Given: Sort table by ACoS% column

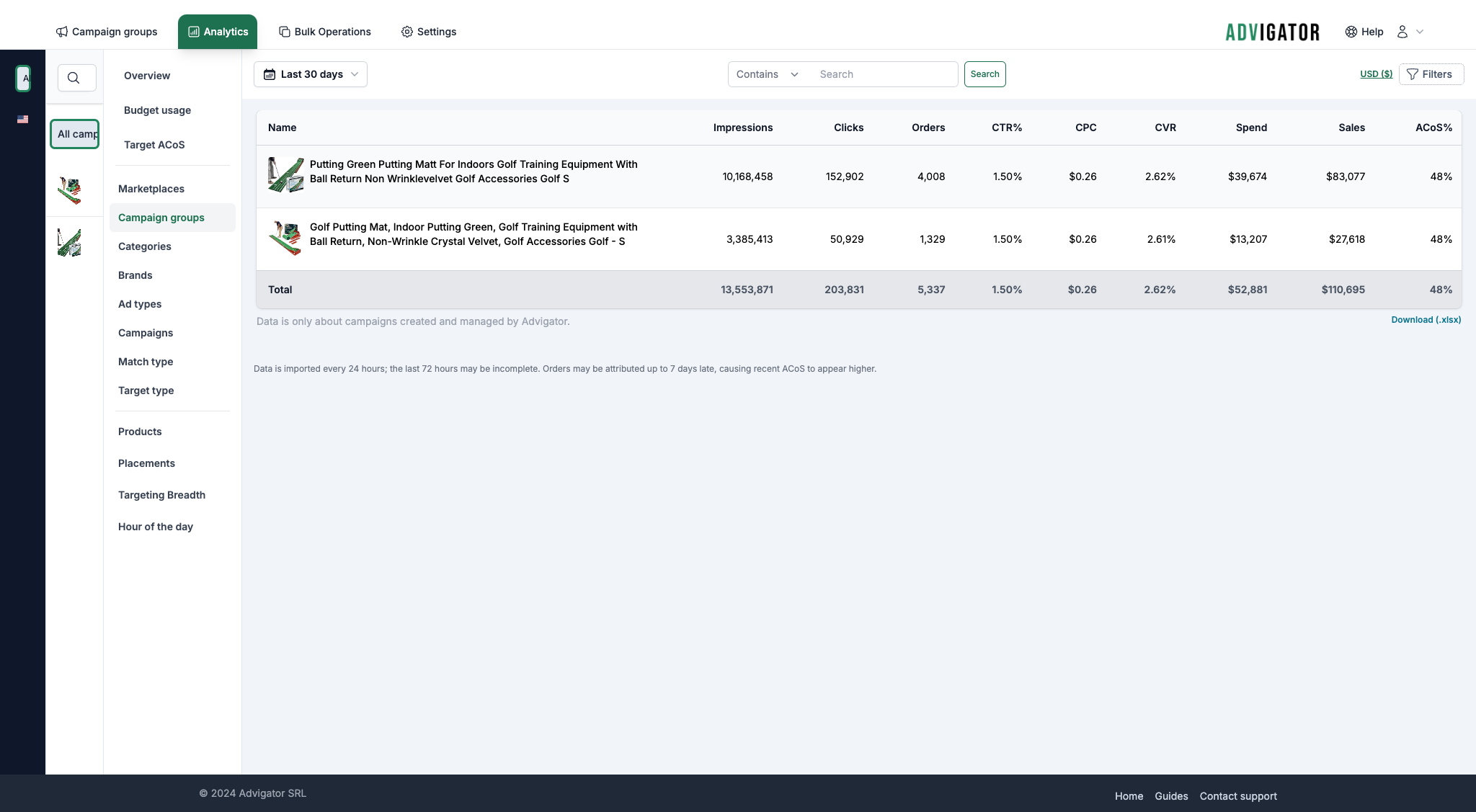Looking at the screenshot, I should [1433, 128].
